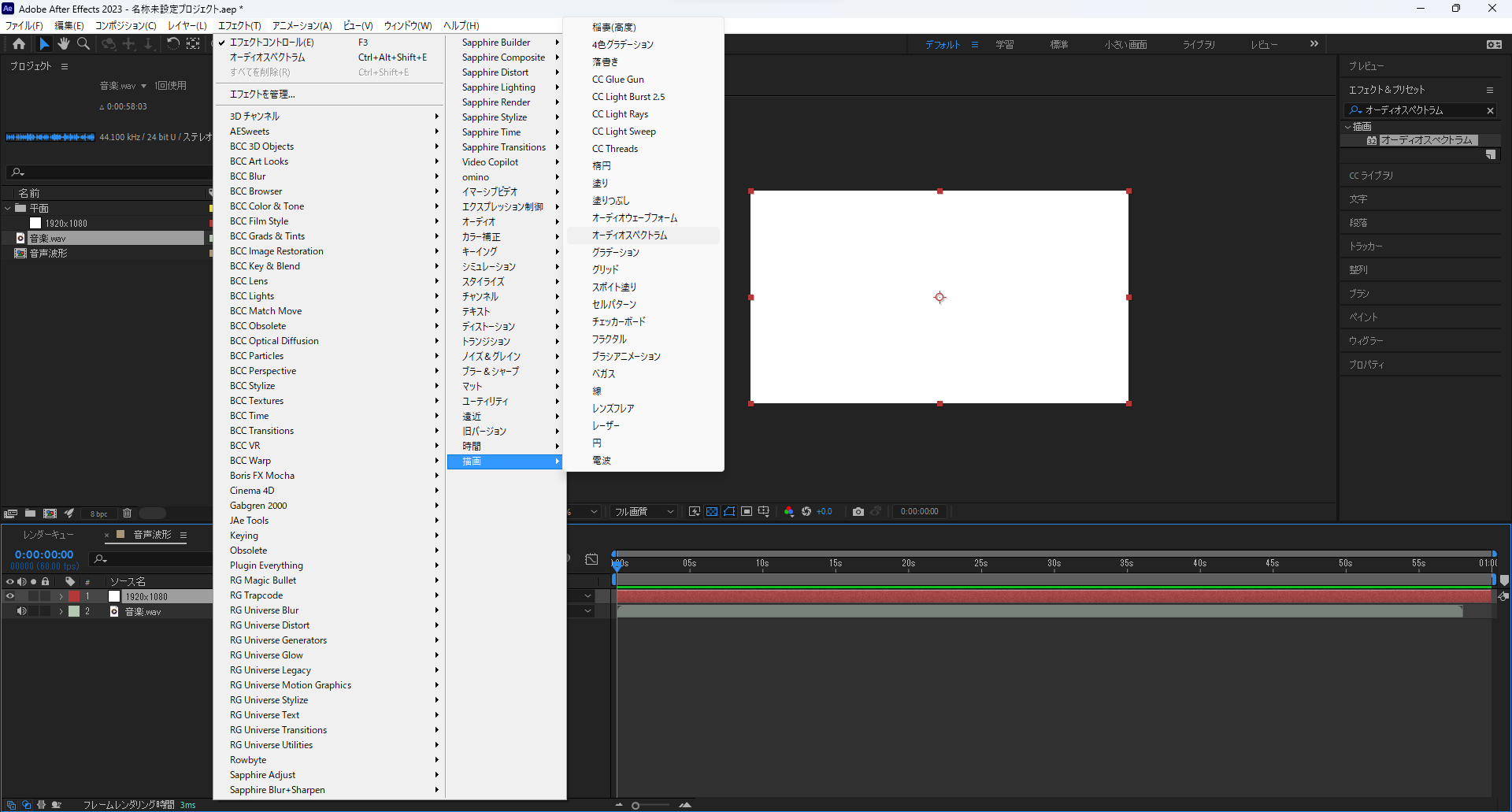Viewport: 1512px width, 812px height.
Task: Toggle lock switch for layer 1
Action: [45, 596]
